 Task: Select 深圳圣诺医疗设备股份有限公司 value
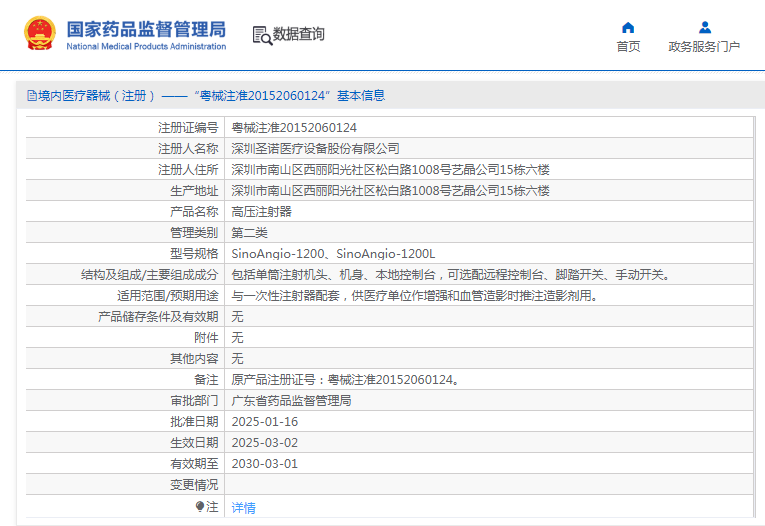point(315,149)
